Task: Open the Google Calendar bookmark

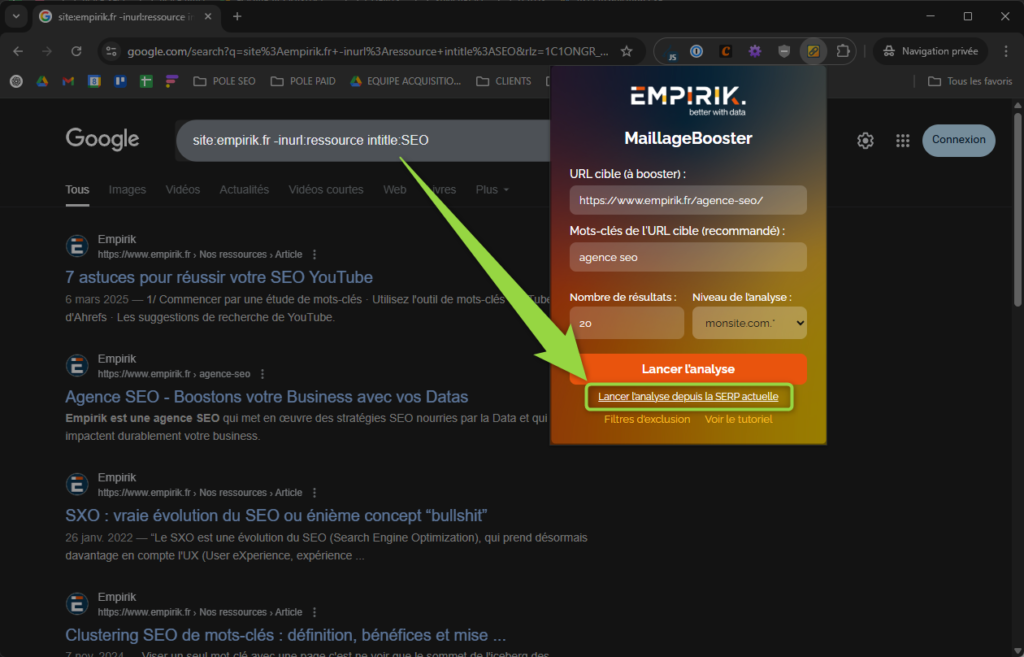Action: coord(94,81)
